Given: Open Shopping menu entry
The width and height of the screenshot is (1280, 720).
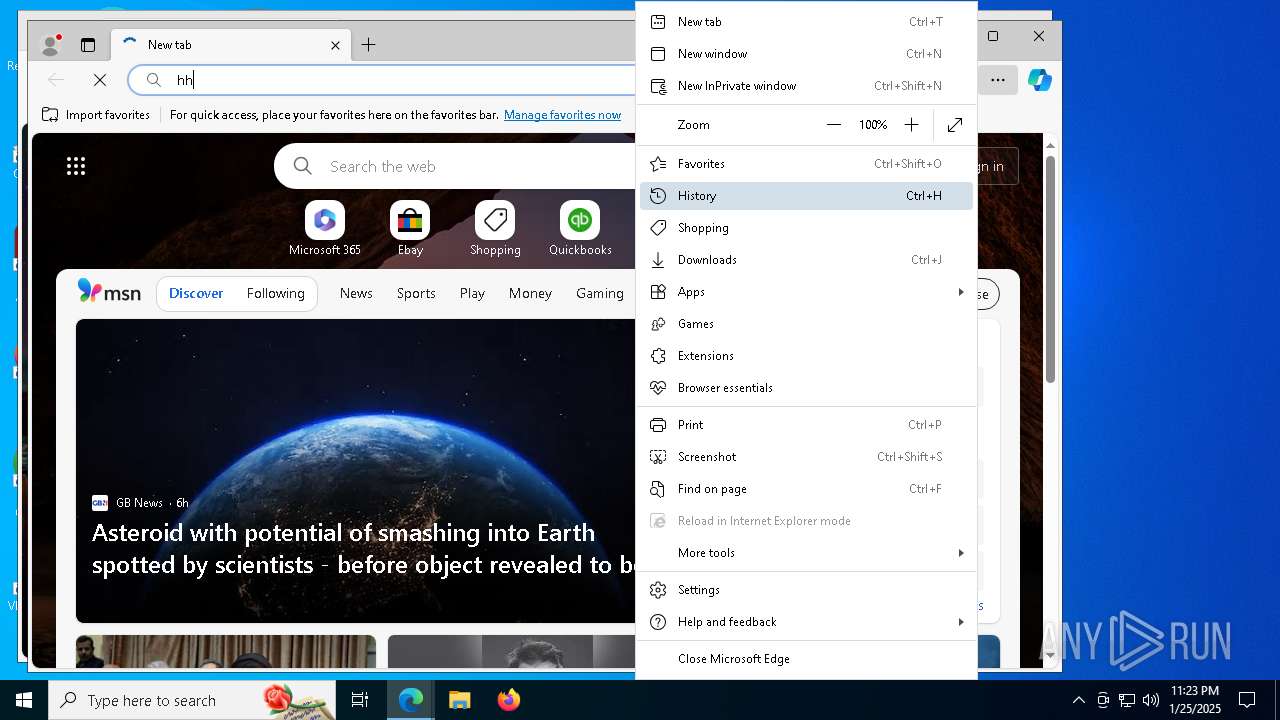Looking at the screenshot, I should (x=806, y=228).
